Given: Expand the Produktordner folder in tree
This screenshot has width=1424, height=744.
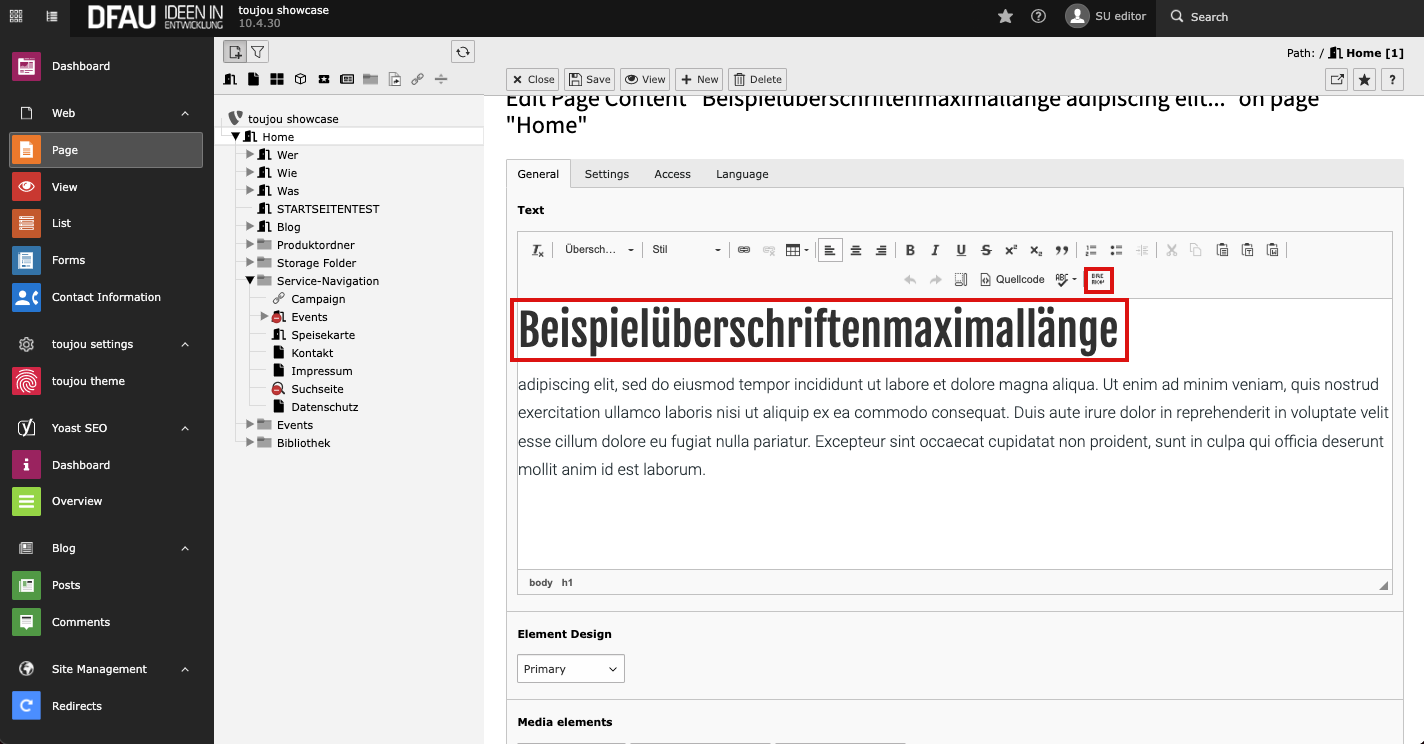Looking at the screenshot, I should pyautogui.click(x=251, y=245).
